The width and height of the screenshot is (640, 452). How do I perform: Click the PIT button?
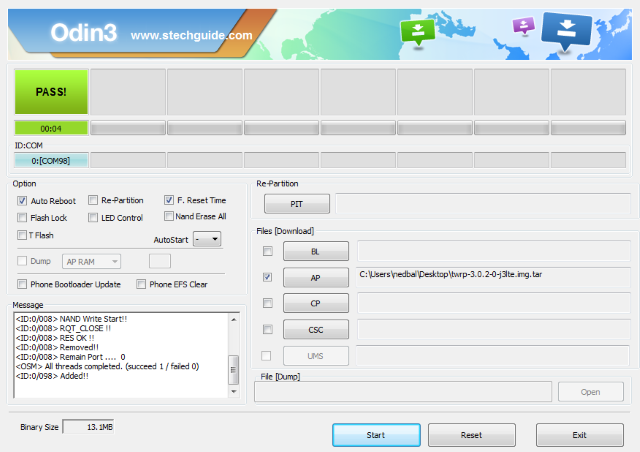coord(295,205)
